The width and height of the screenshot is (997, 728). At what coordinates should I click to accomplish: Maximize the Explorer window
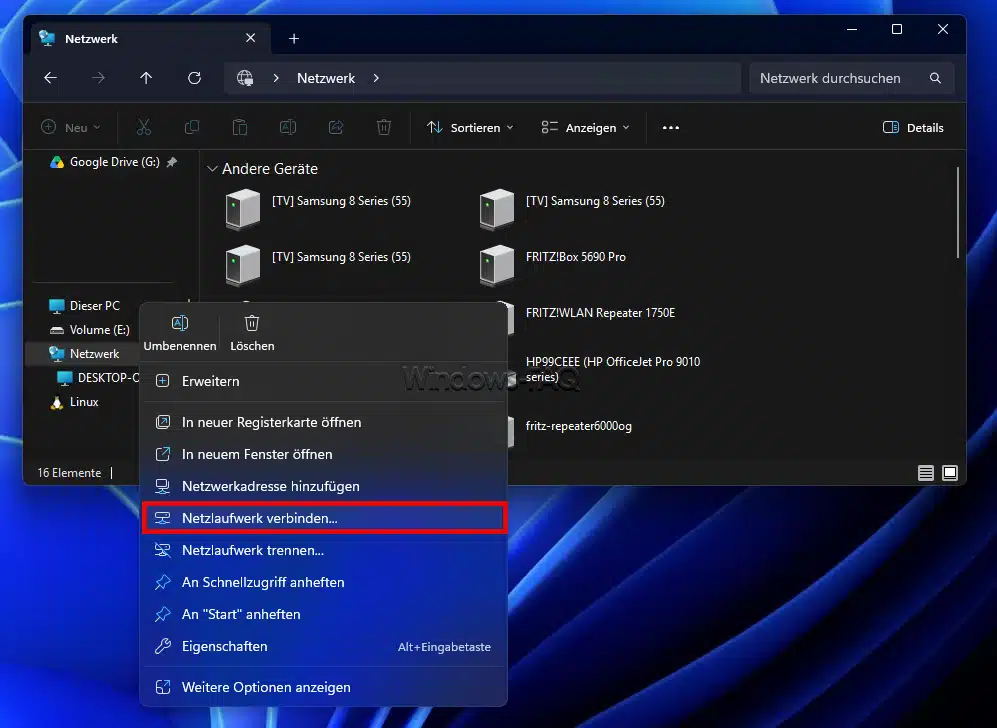[x=897, y=29]
